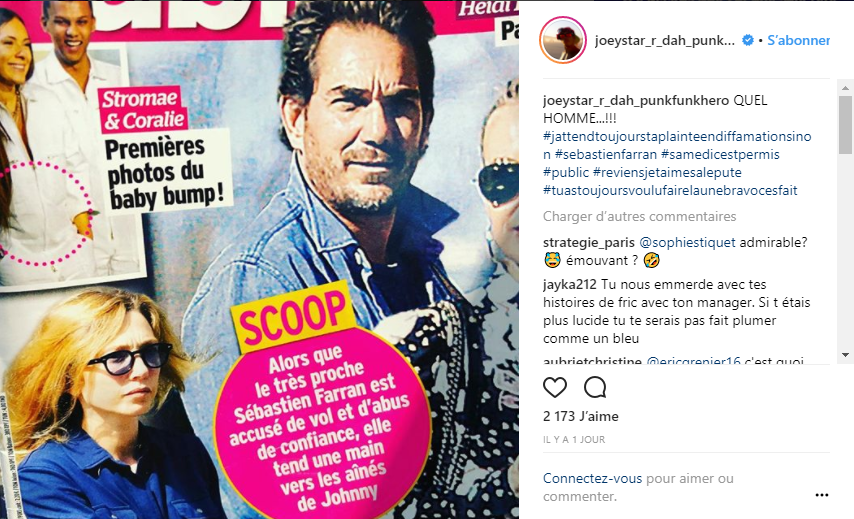Screen dimensions: 854x519
Task: Click the Connectez-vous login link
Action: click(593, 478)
